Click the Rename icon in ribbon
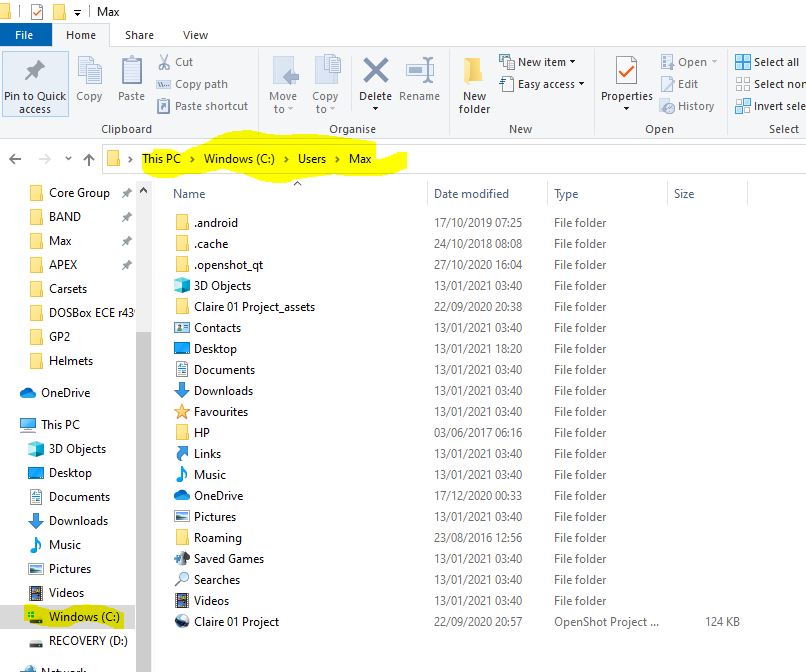 click(x=419, y=74)
